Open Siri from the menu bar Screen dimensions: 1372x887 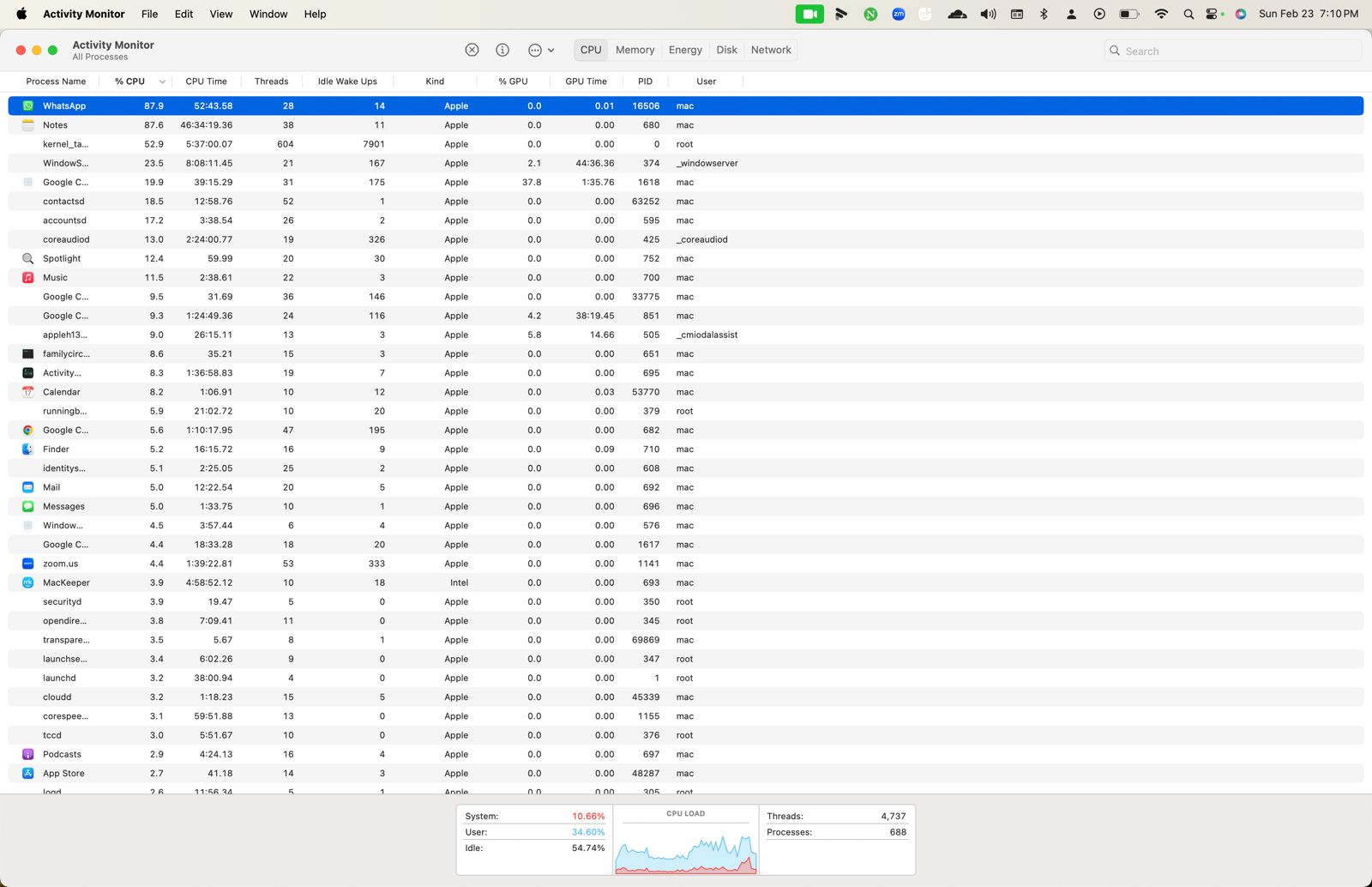[1241, 14]
